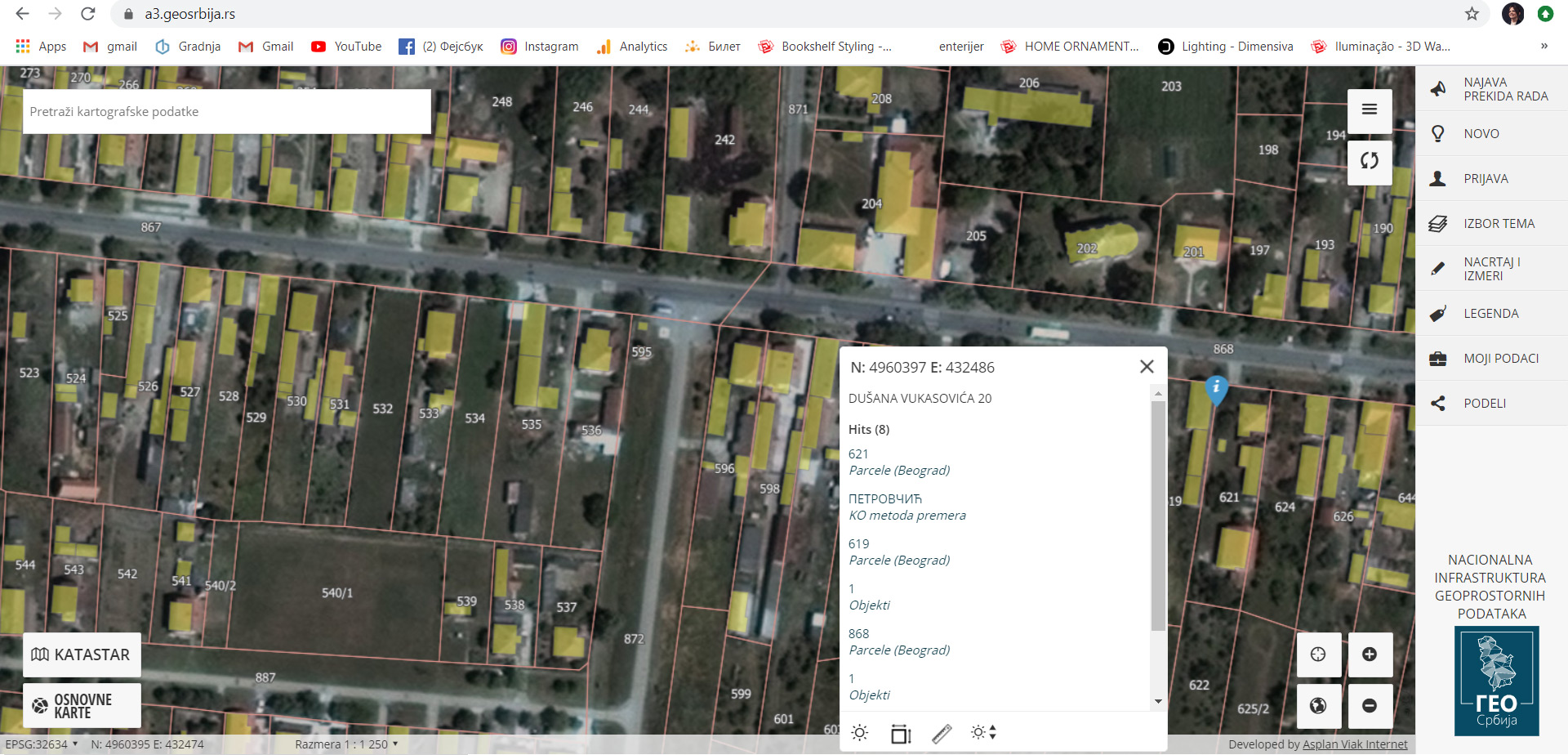Toggle the KATASTAR layer button

82,654
